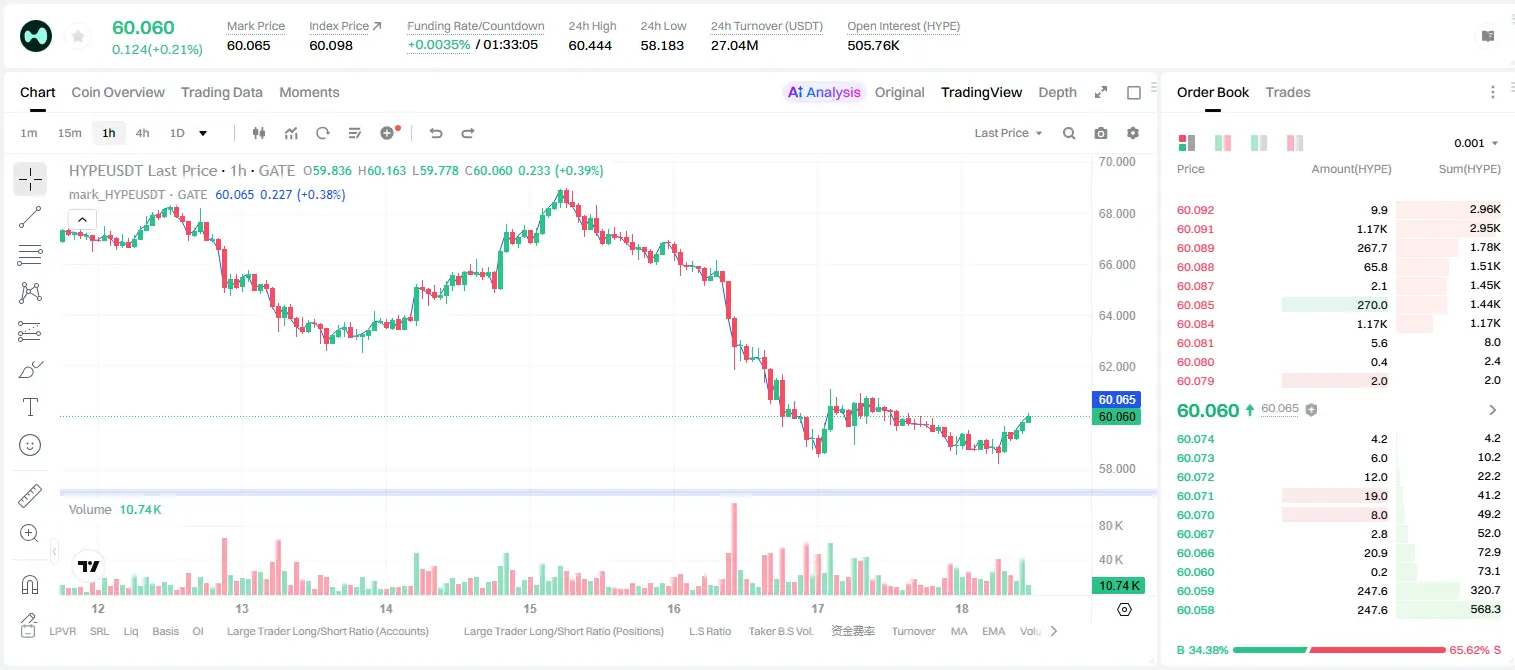1515x670 pixels.
Task: Click the LPVR indicator at bottom
Action: coord(62,631)
